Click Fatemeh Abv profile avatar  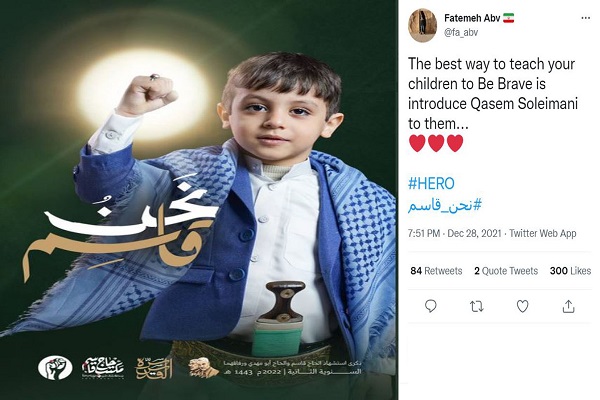point(422,25)
